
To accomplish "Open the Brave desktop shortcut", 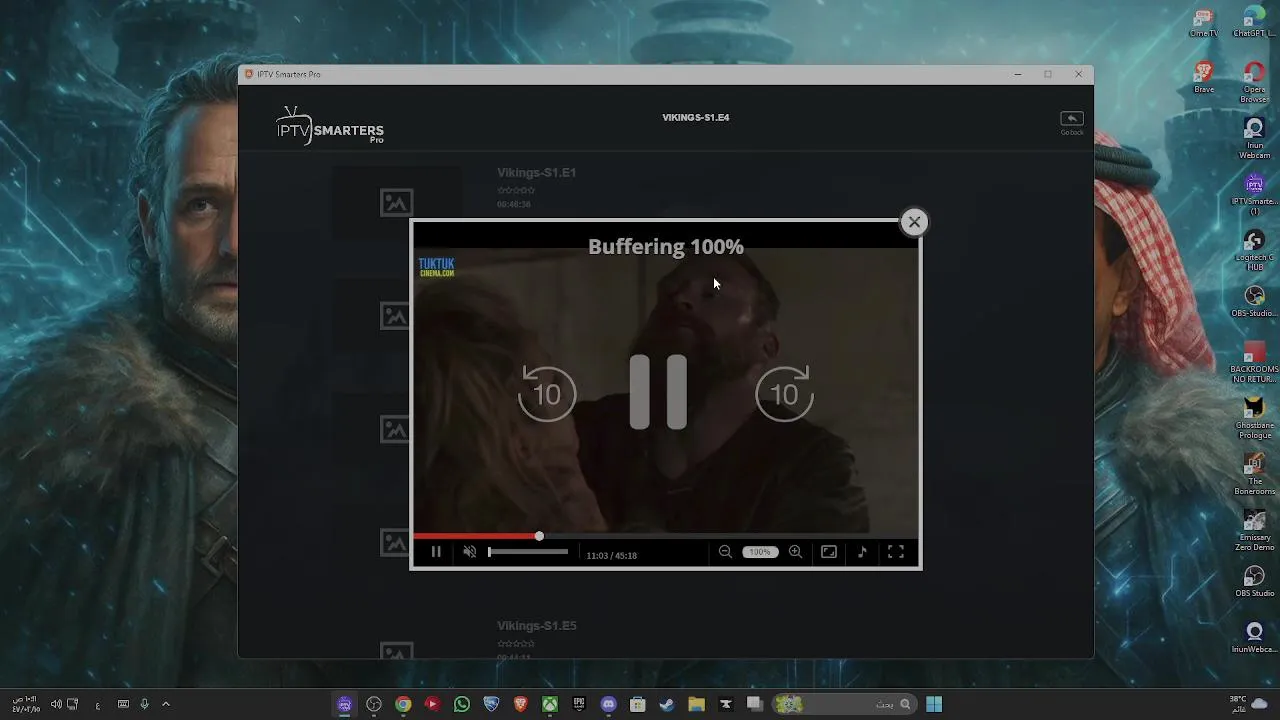I will pyautogui.click(x=1204, y=78).
